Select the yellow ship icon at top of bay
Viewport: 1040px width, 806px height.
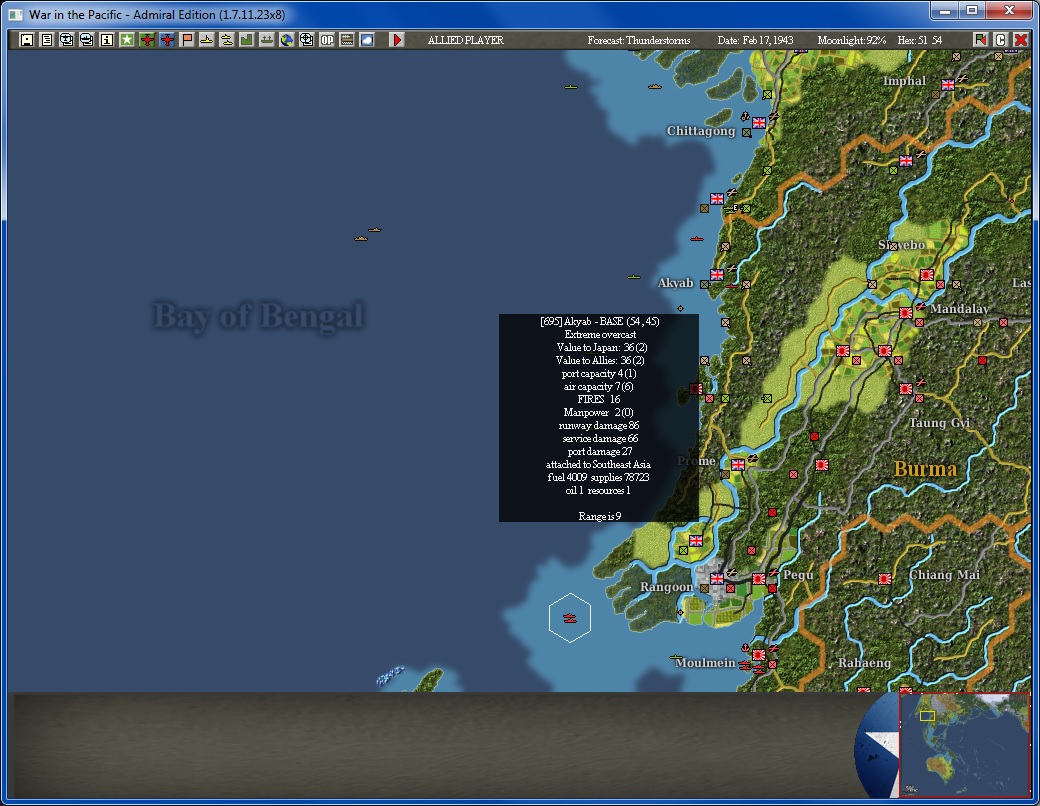571,87
